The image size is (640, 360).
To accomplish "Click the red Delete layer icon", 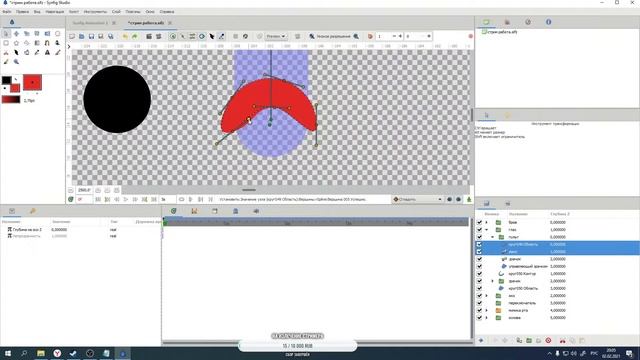I will 548,340.
